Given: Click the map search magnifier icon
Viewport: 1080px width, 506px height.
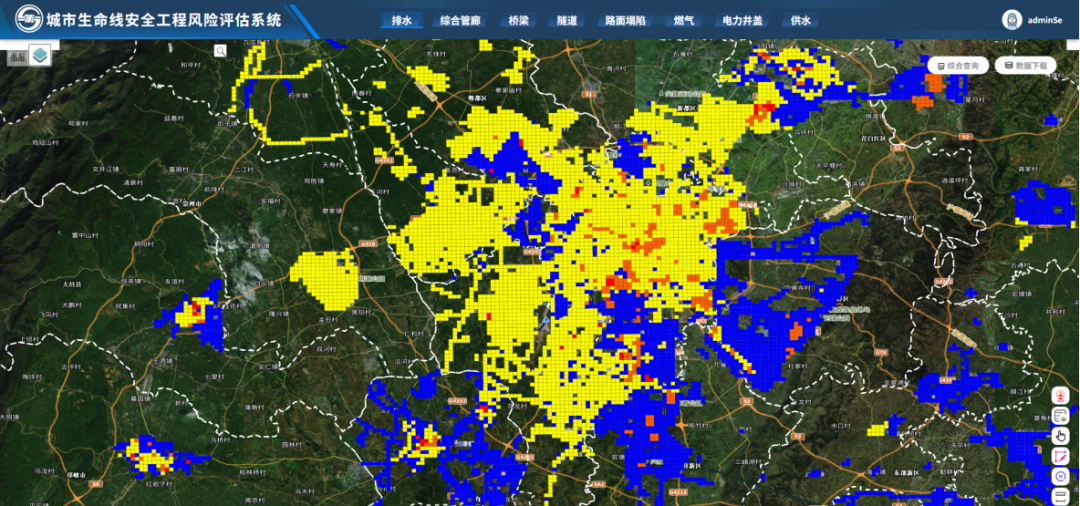Looking at the screenshot, I should (220, 51).
